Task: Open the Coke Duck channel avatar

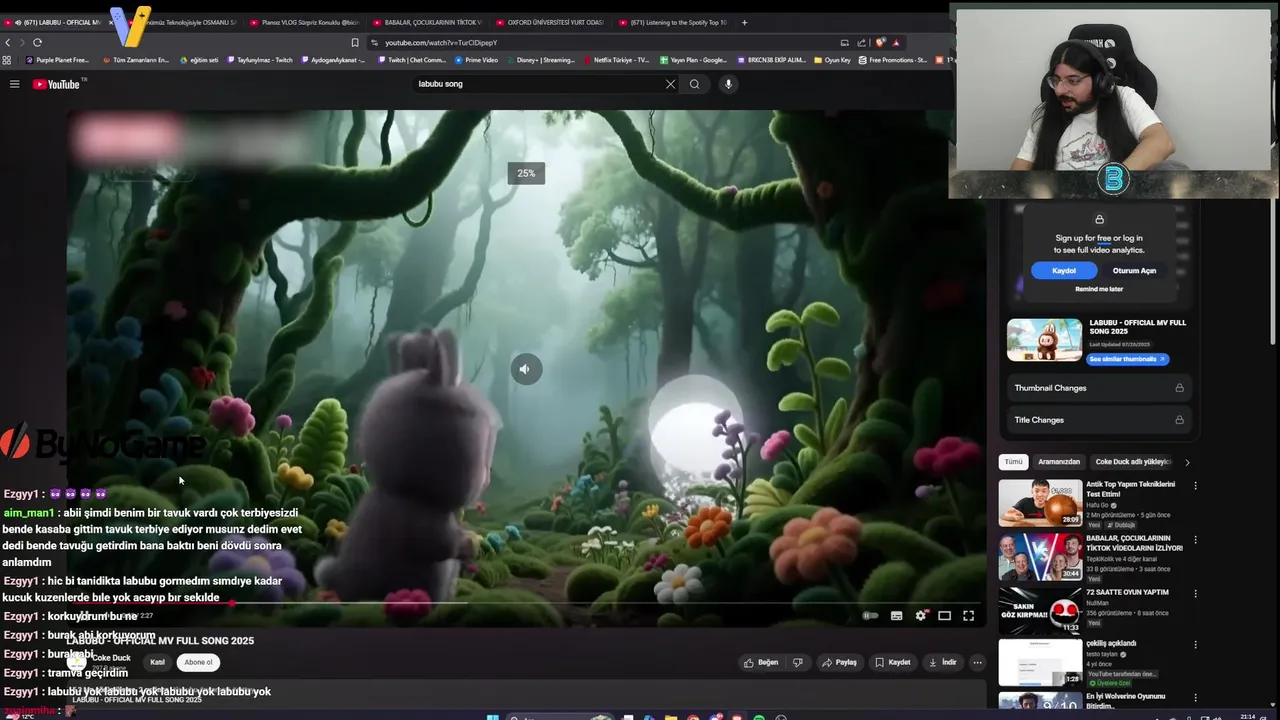Action: click(77, 661)
